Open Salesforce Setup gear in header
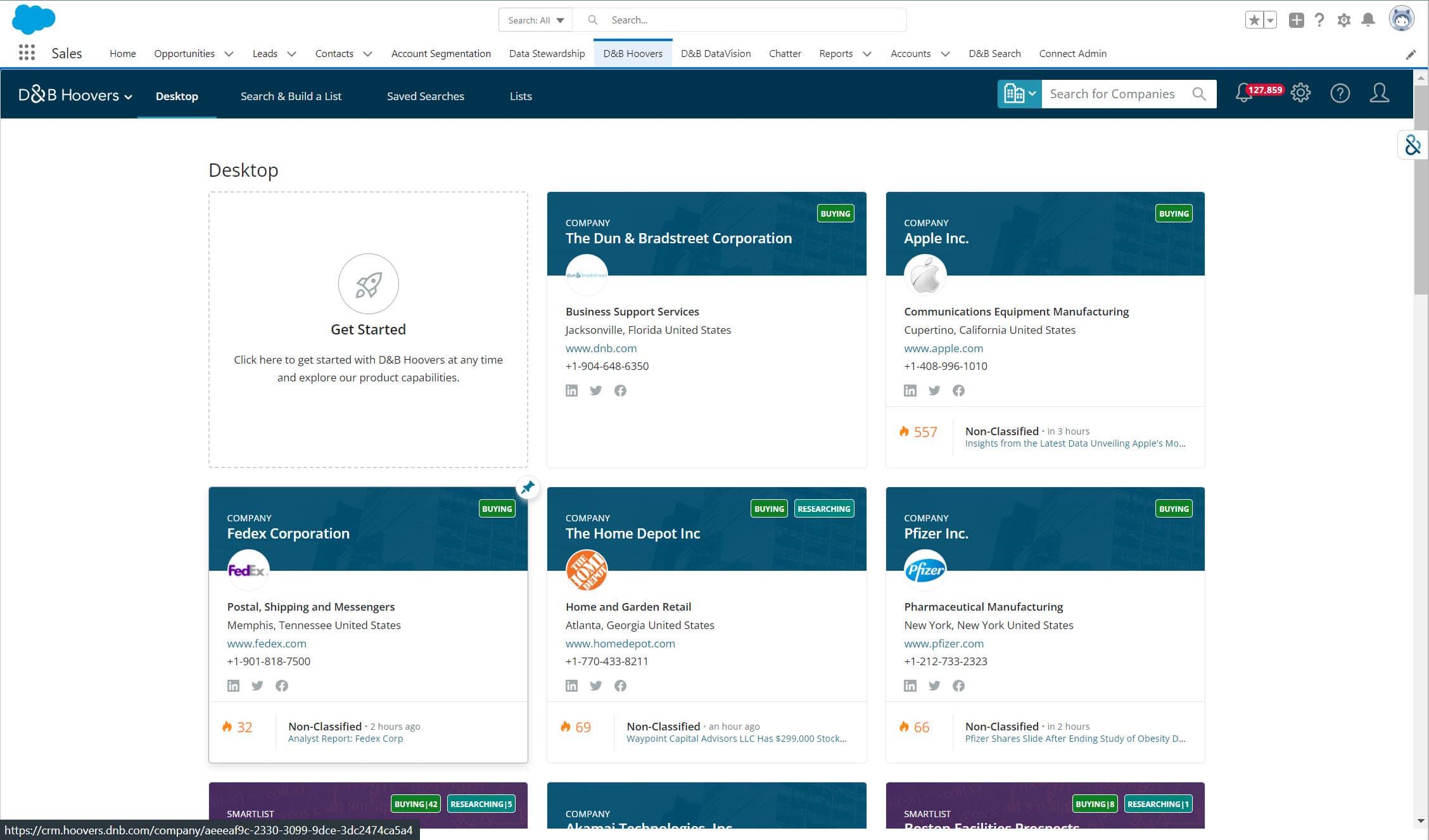The image size is (1429, 840). (x=1343, y=20)
